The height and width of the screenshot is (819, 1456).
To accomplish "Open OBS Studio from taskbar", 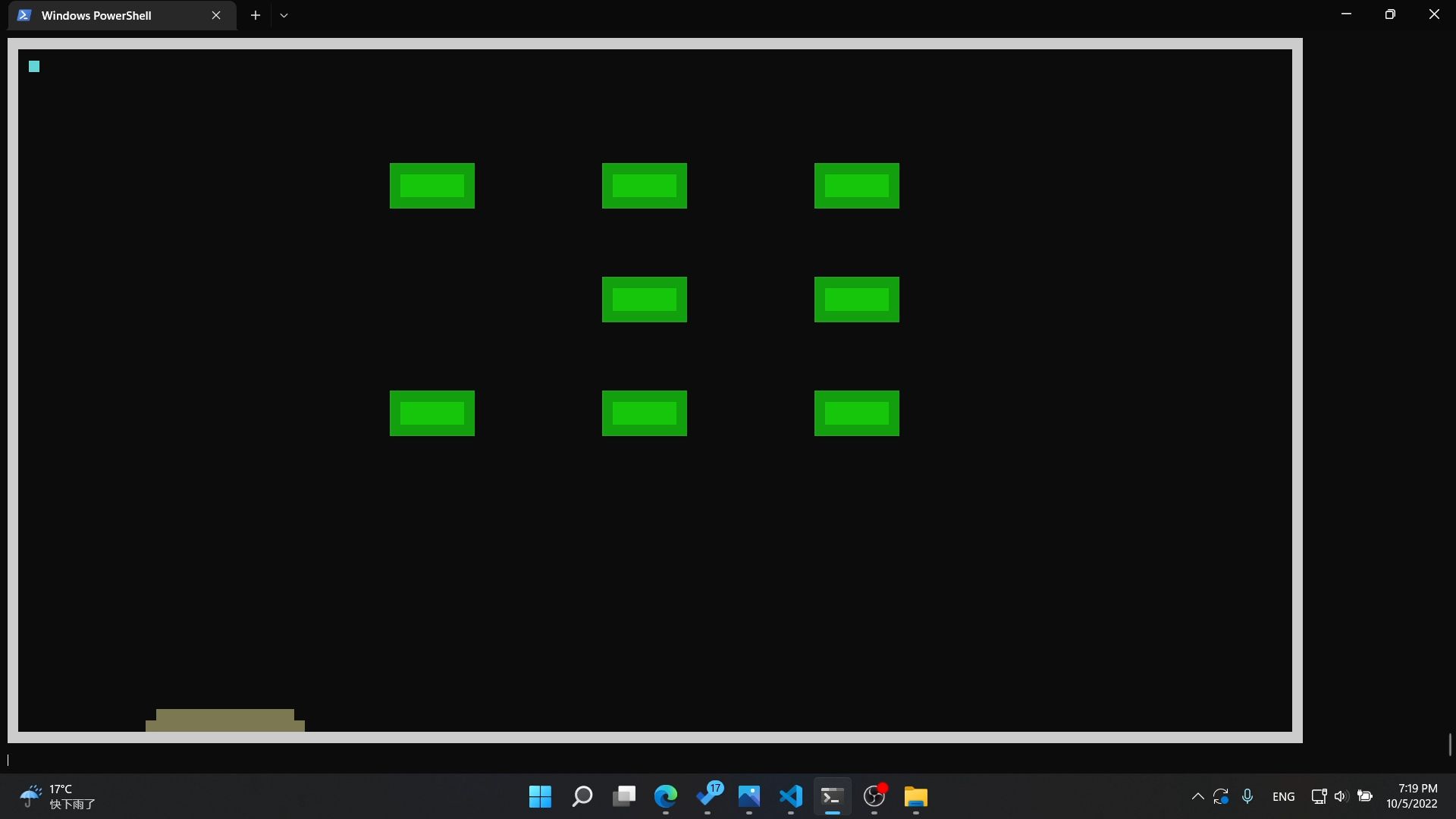I will 874,796.
